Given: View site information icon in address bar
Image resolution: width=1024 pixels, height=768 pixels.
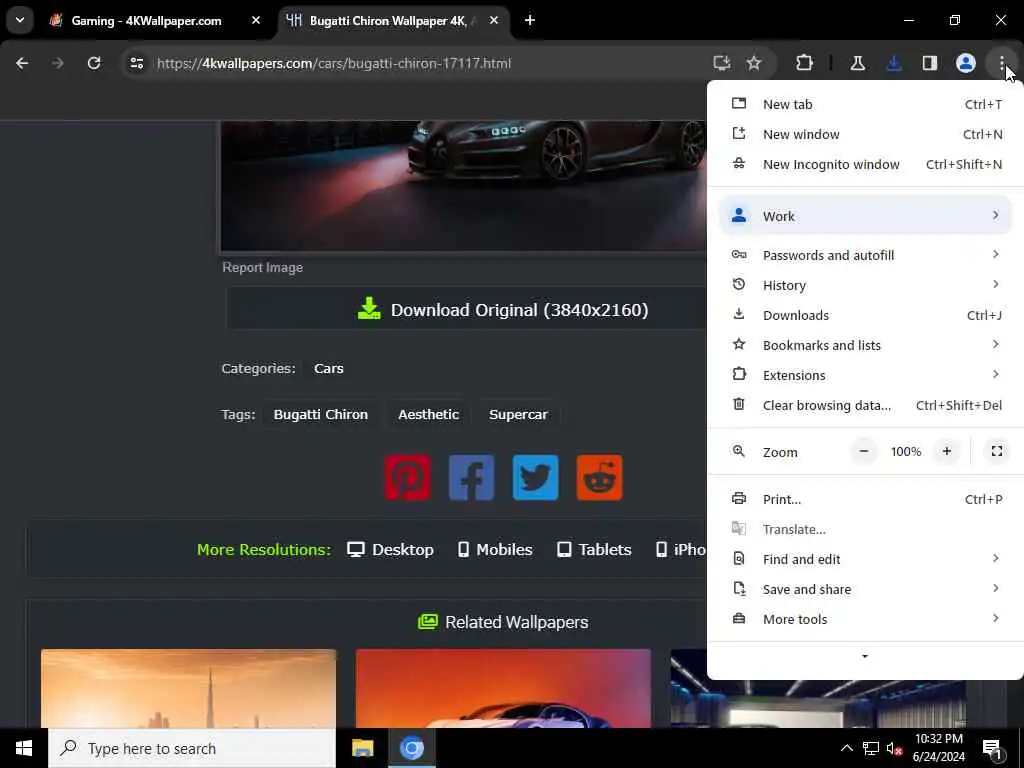Looking at the screenshot, I should pyautogui.click(x=136, y=63).
